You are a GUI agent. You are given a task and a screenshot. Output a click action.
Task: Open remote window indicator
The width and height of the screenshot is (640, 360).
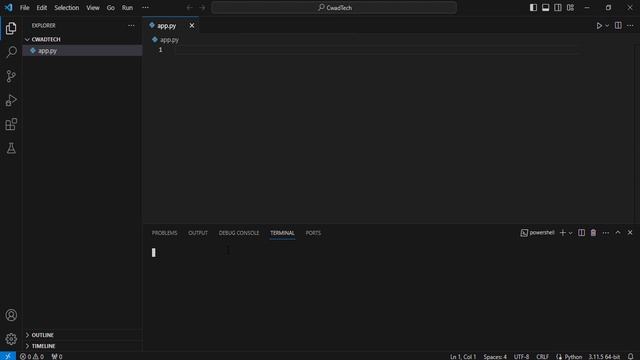pyautogui.click(x=8, y=356)
